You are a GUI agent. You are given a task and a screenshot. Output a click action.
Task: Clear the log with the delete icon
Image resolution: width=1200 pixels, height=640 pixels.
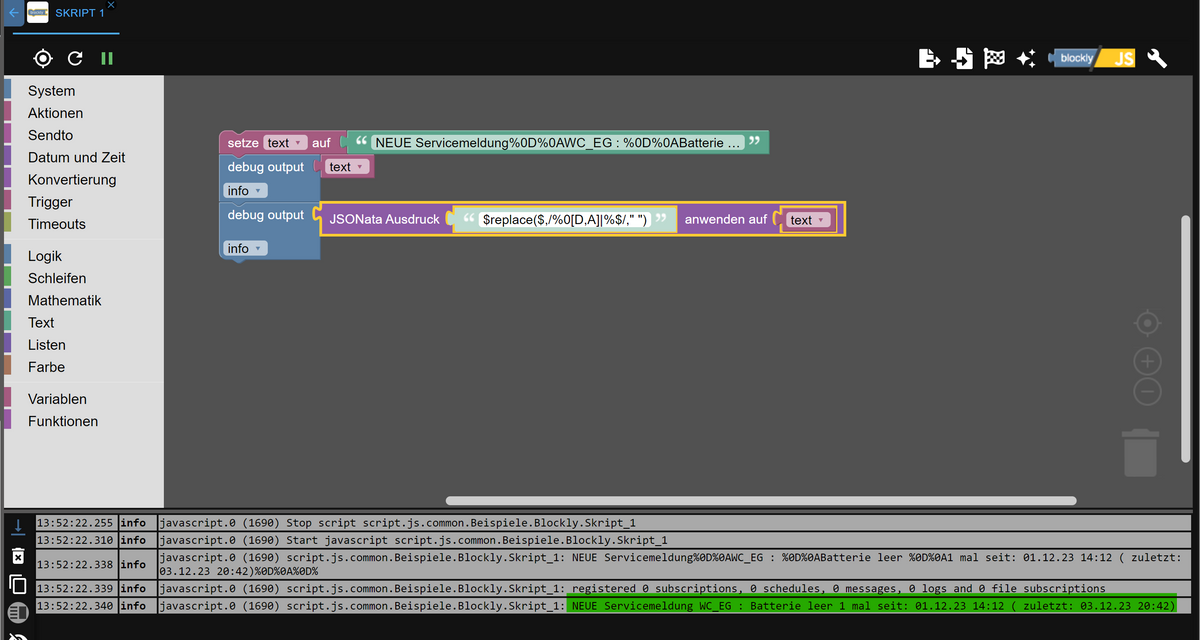(x=18, y=555)
